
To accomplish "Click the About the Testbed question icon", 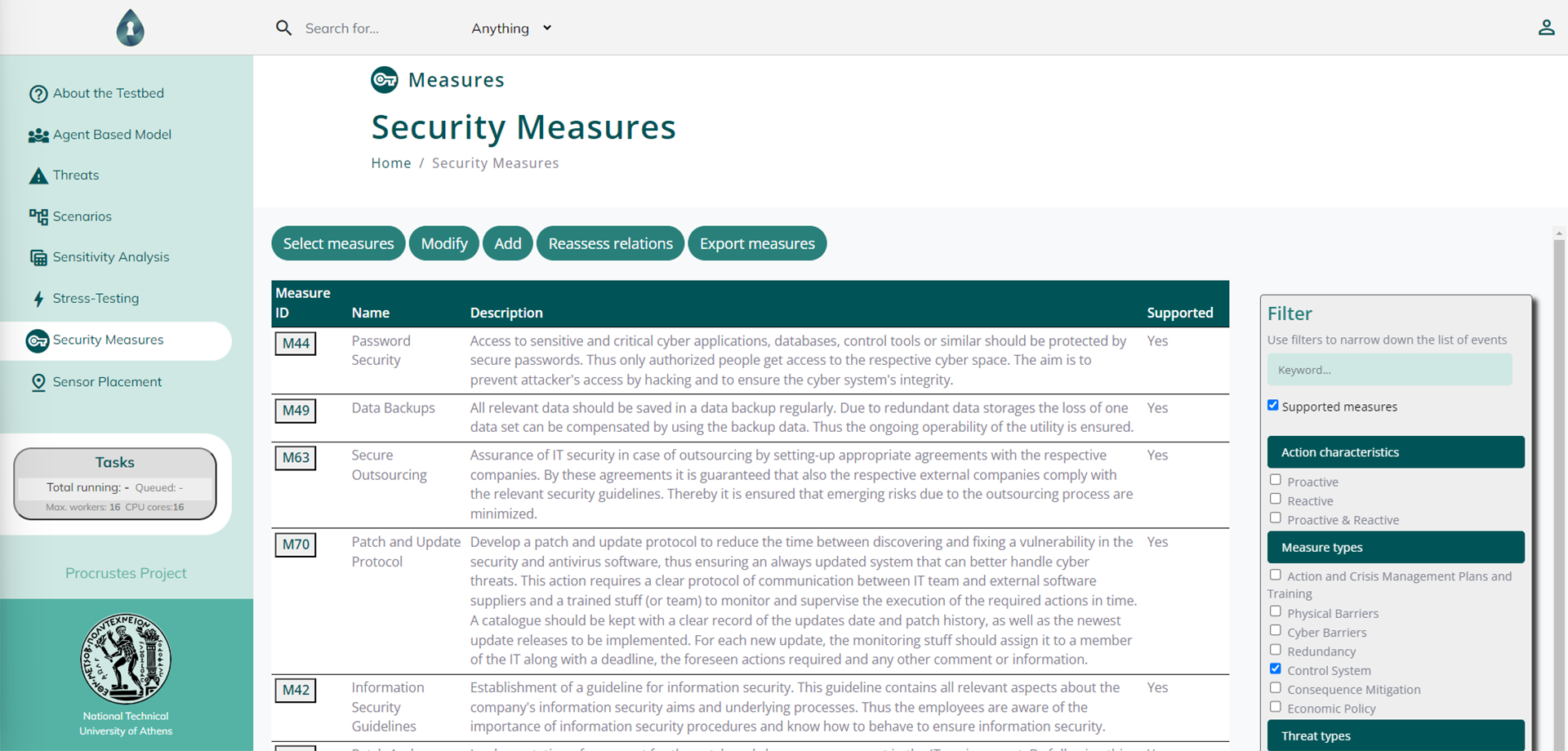I will click(38, 94).
